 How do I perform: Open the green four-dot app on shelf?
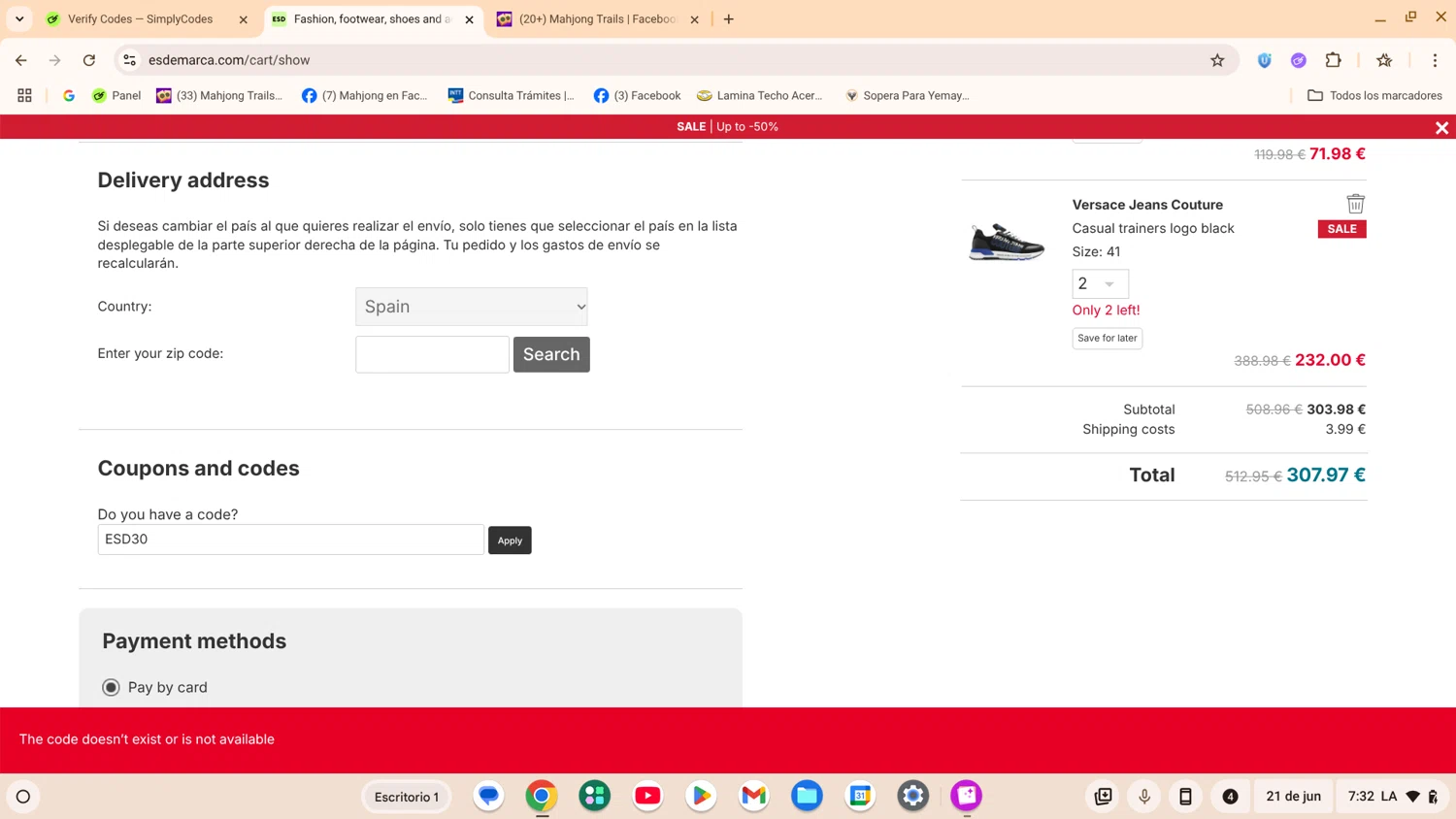(x=594, y=796)
